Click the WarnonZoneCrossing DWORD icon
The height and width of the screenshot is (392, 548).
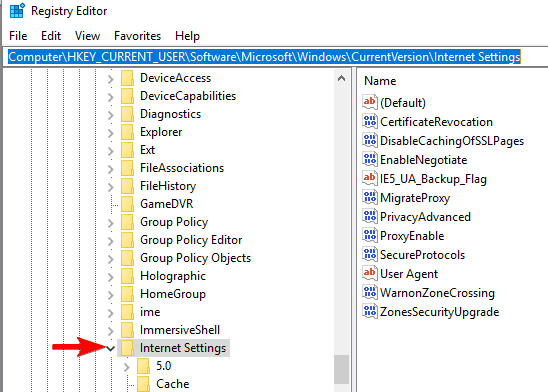point(370,293)
